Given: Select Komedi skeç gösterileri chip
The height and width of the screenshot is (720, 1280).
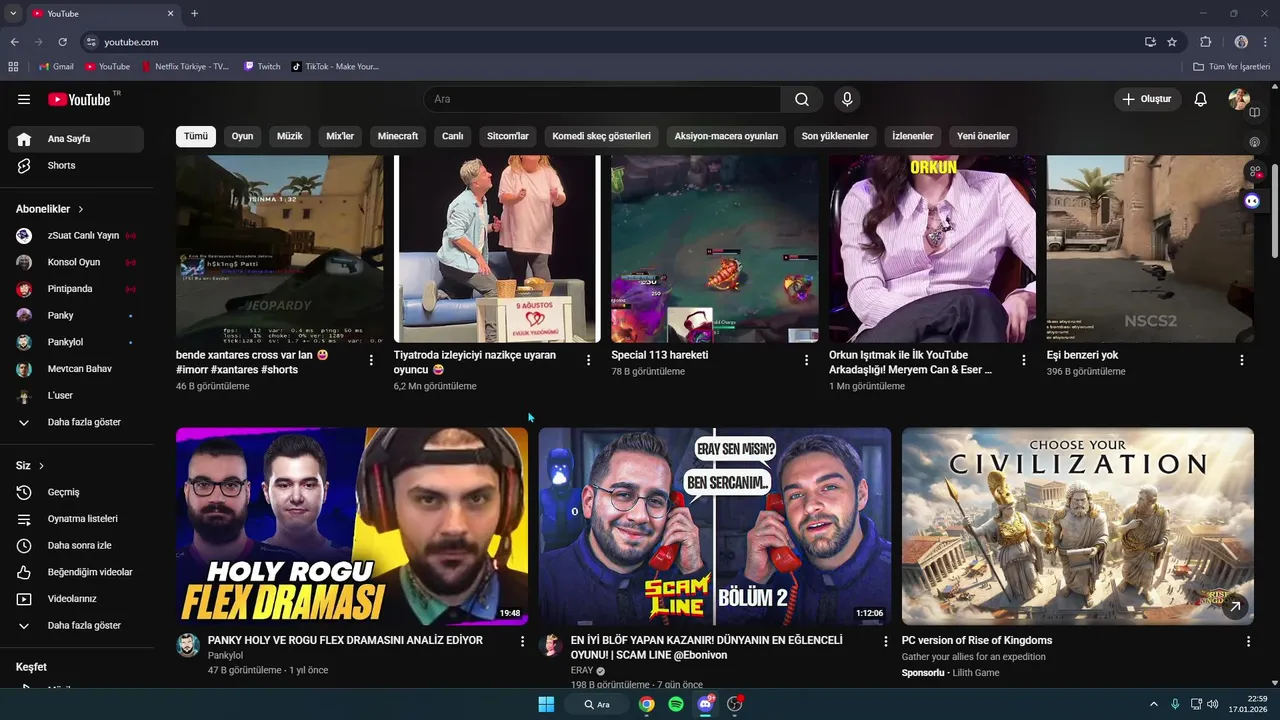Looking at the screenshot, I should (x=602, y=136).
